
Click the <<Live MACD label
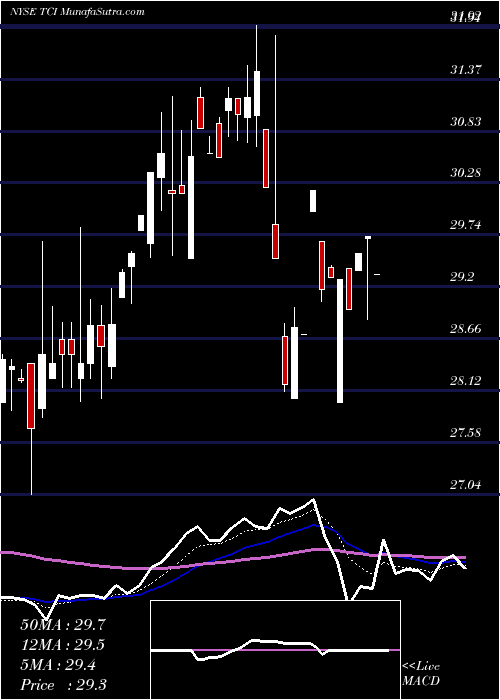pyautogui.click(x=421, y=674)
